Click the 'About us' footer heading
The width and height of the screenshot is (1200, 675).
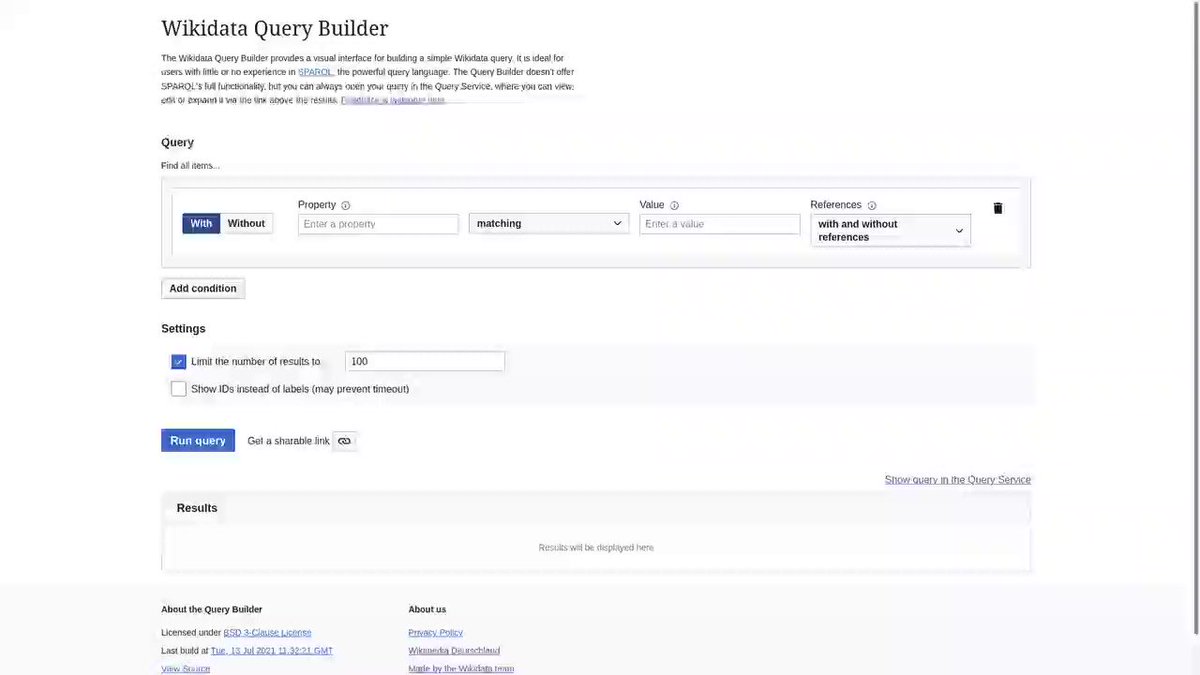pyautogui.click(x=427, y=609)
